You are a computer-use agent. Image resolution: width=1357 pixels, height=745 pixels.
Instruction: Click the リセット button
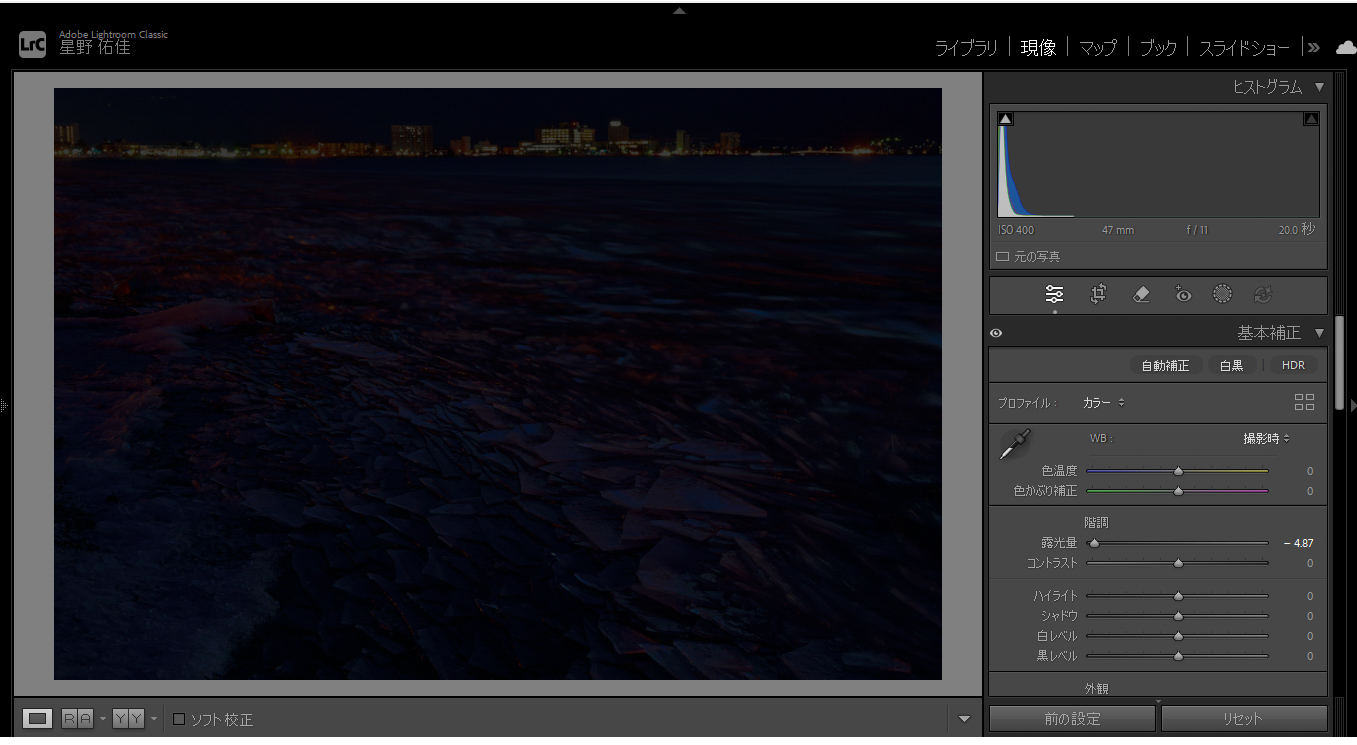[1243, 718]
